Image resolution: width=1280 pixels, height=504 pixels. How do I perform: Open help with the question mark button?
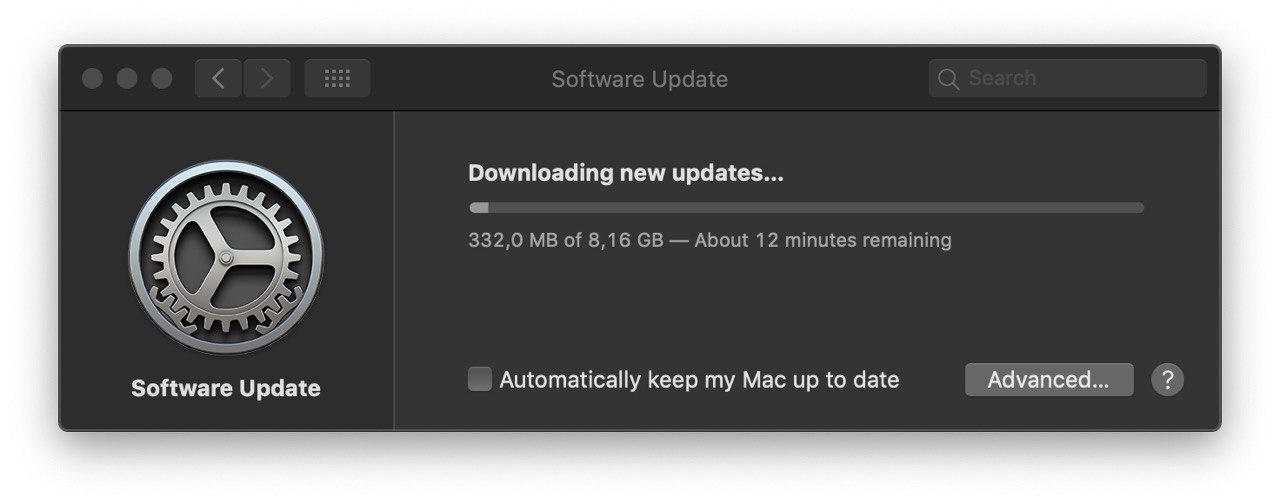1167,380
